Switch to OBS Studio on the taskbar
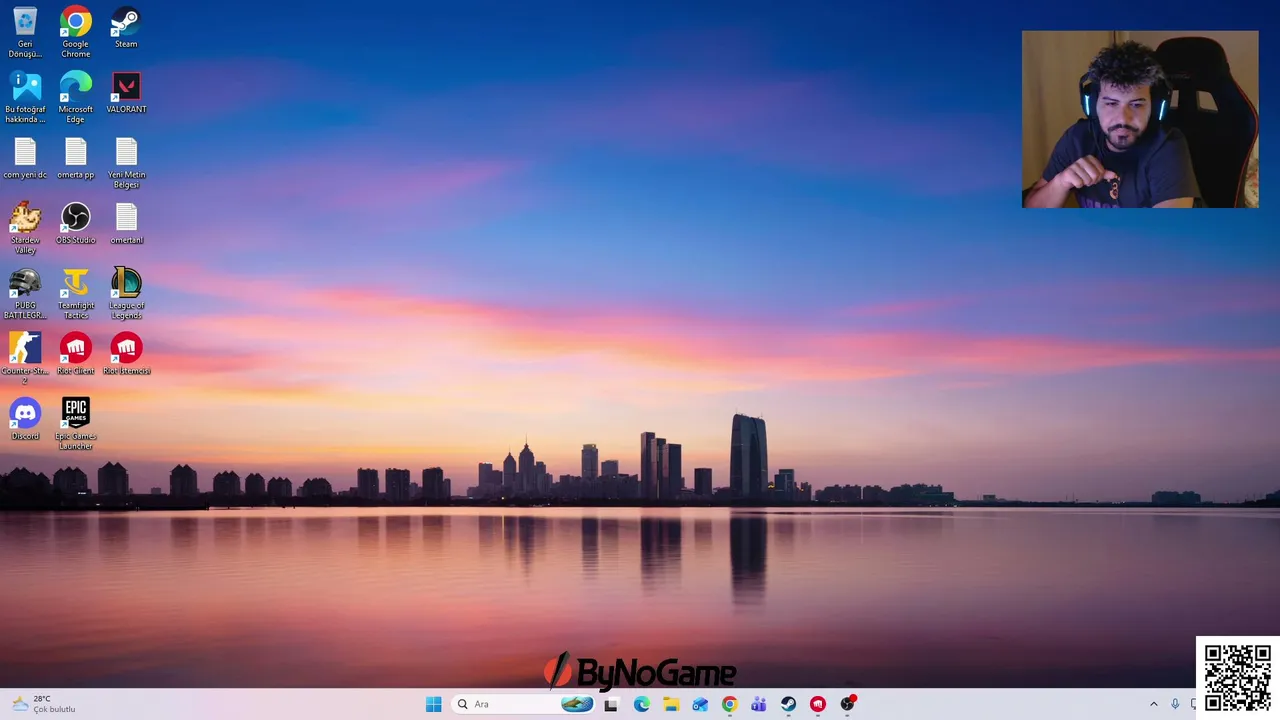Viewport: 1280px width, 720px height. (x=848, y=704)
